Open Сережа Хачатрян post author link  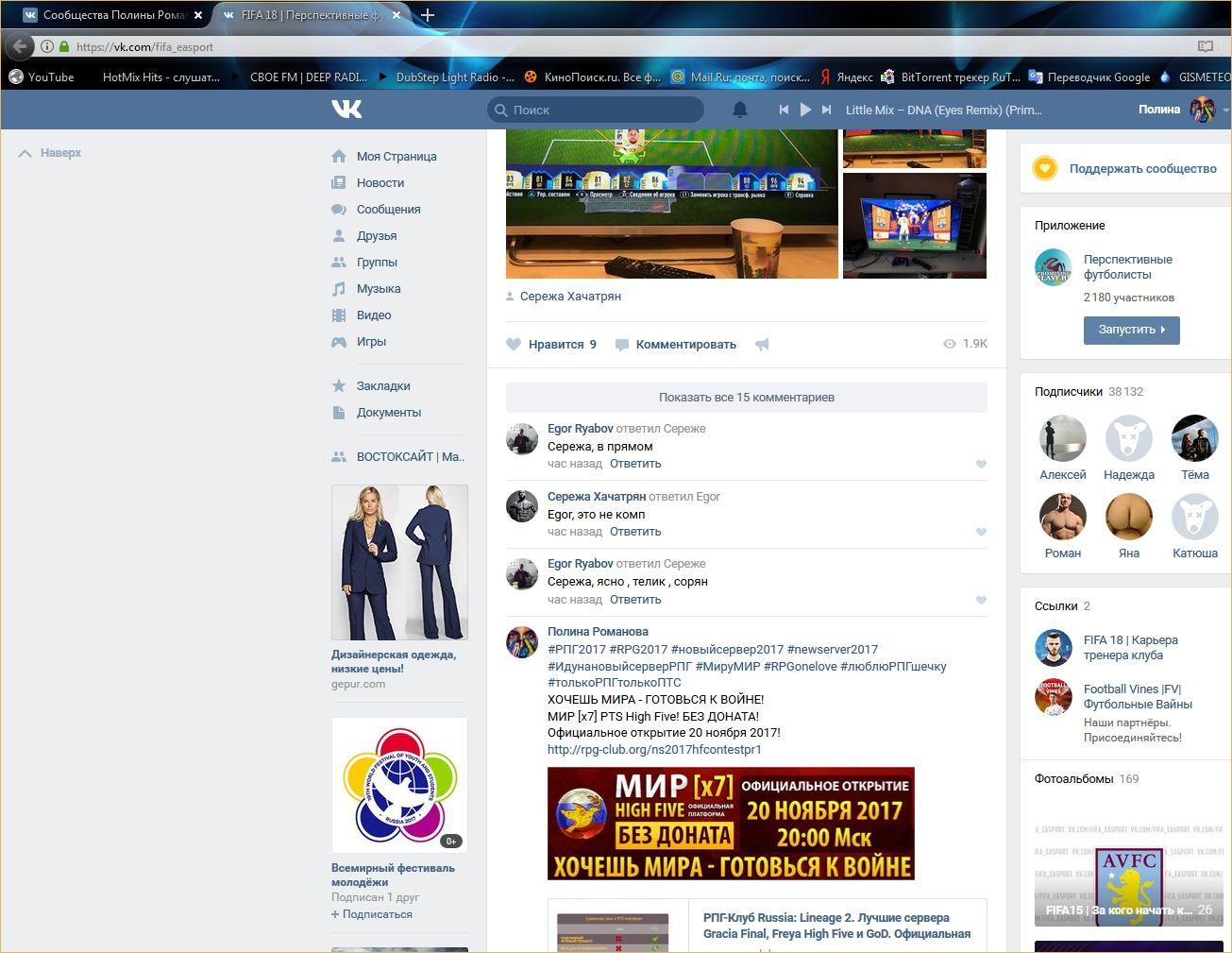(570, 296)
